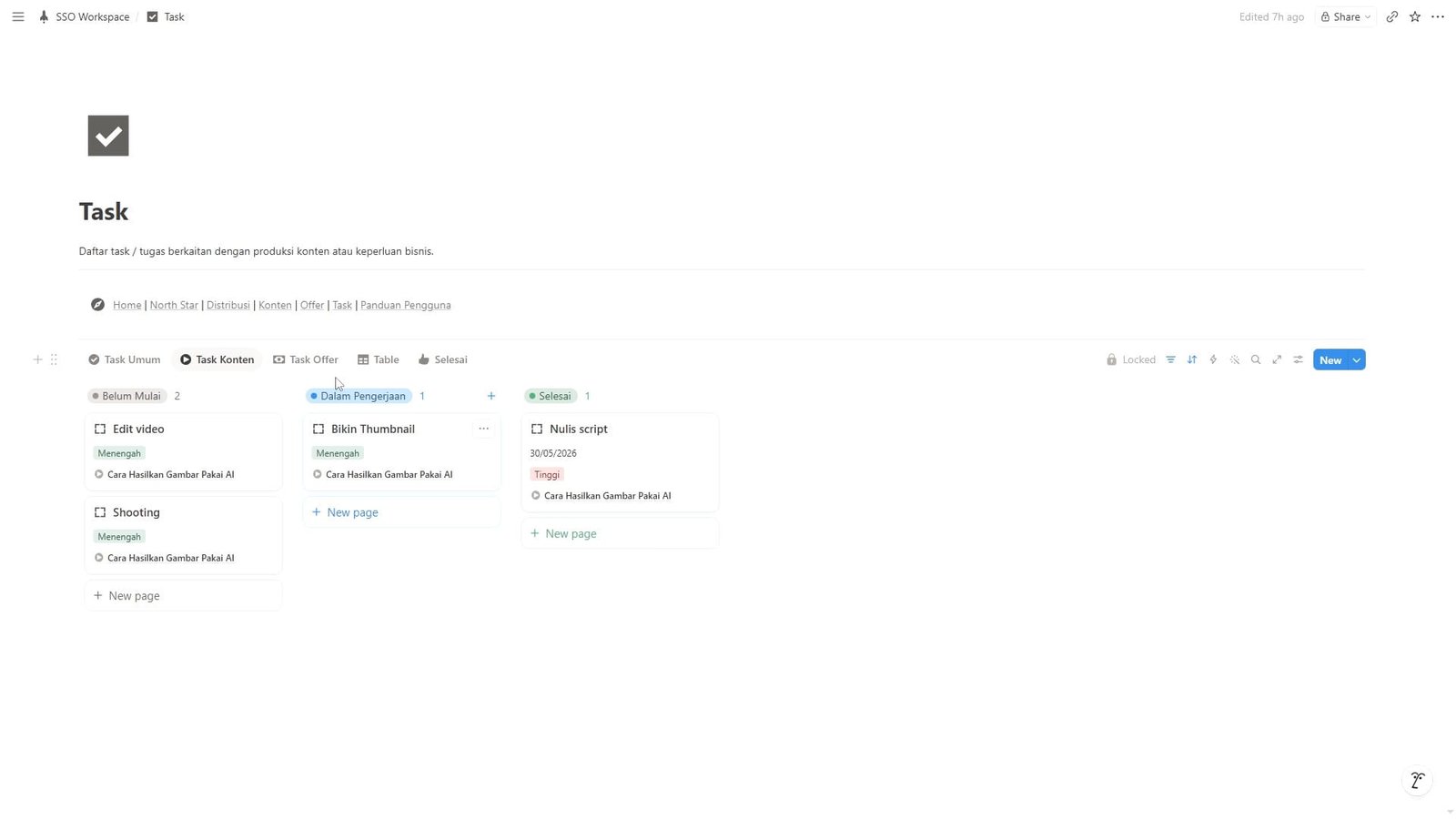This screenshot has width=1456, height=819.
Task: Click the Belum Mulai group label
Action: pyautogui.click(x=127, y=396)
